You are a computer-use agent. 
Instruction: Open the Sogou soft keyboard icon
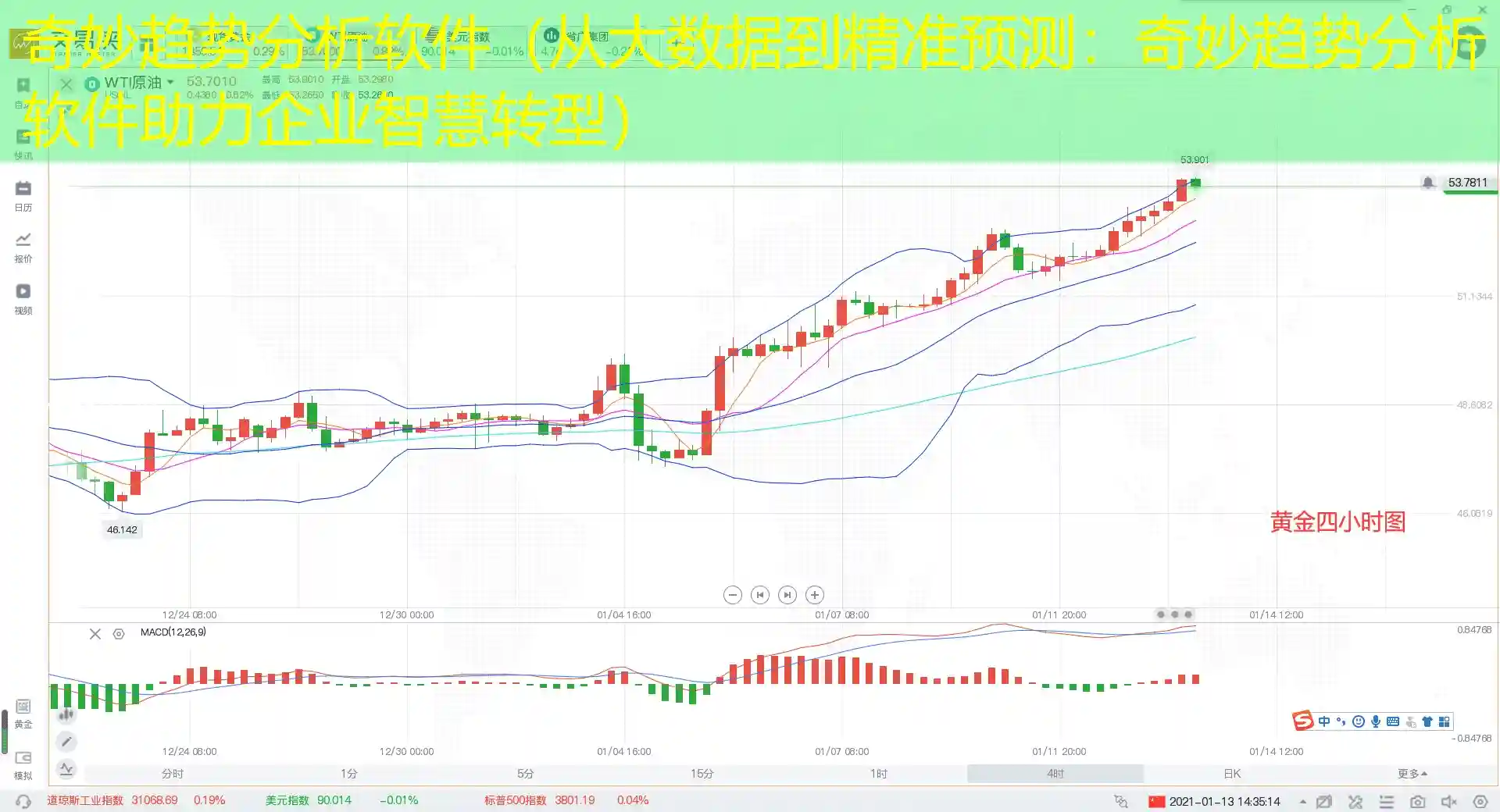tap(1393, 721)
